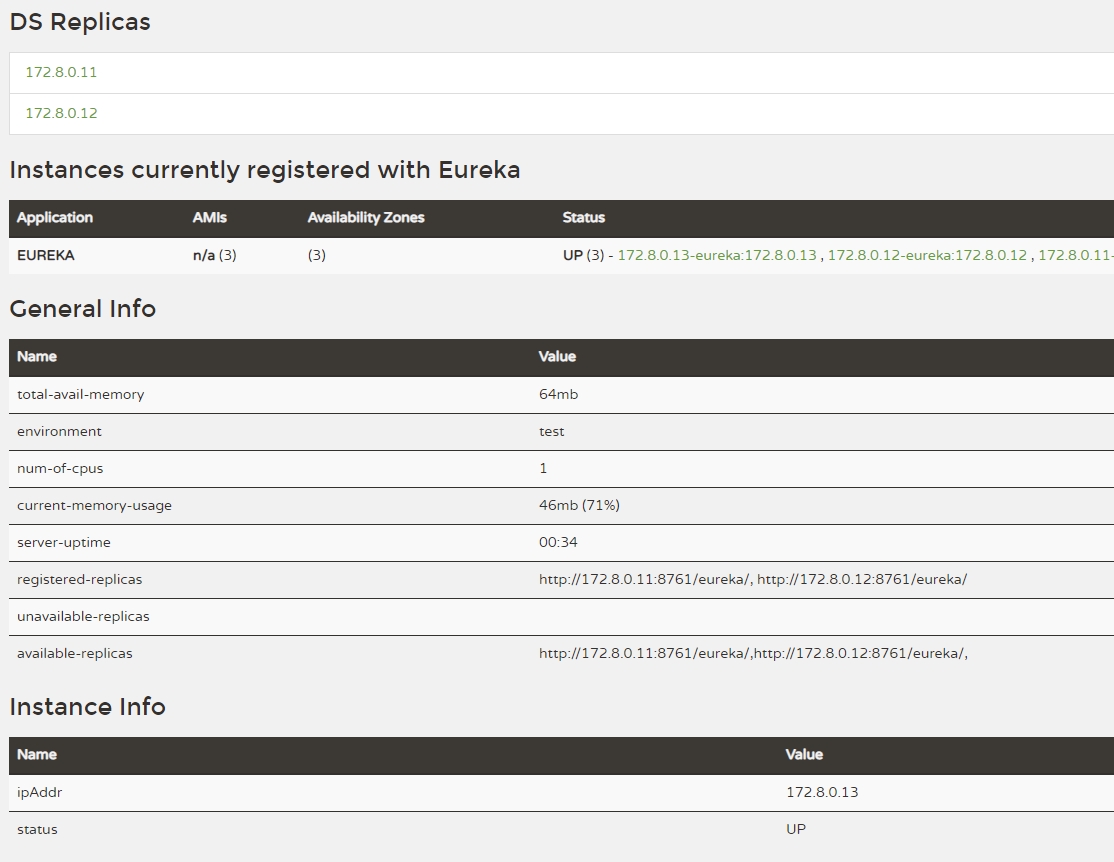The width and height of the screenshot is (1114, 862).
Task: Open the 172.8.0.12 DS replica link
Action: tap(61, 113)
